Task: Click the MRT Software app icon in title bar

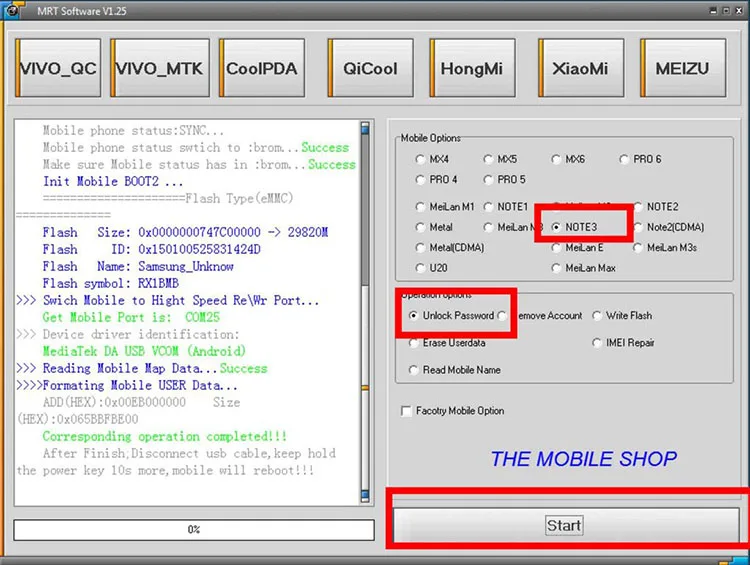Action: [13, 10]
